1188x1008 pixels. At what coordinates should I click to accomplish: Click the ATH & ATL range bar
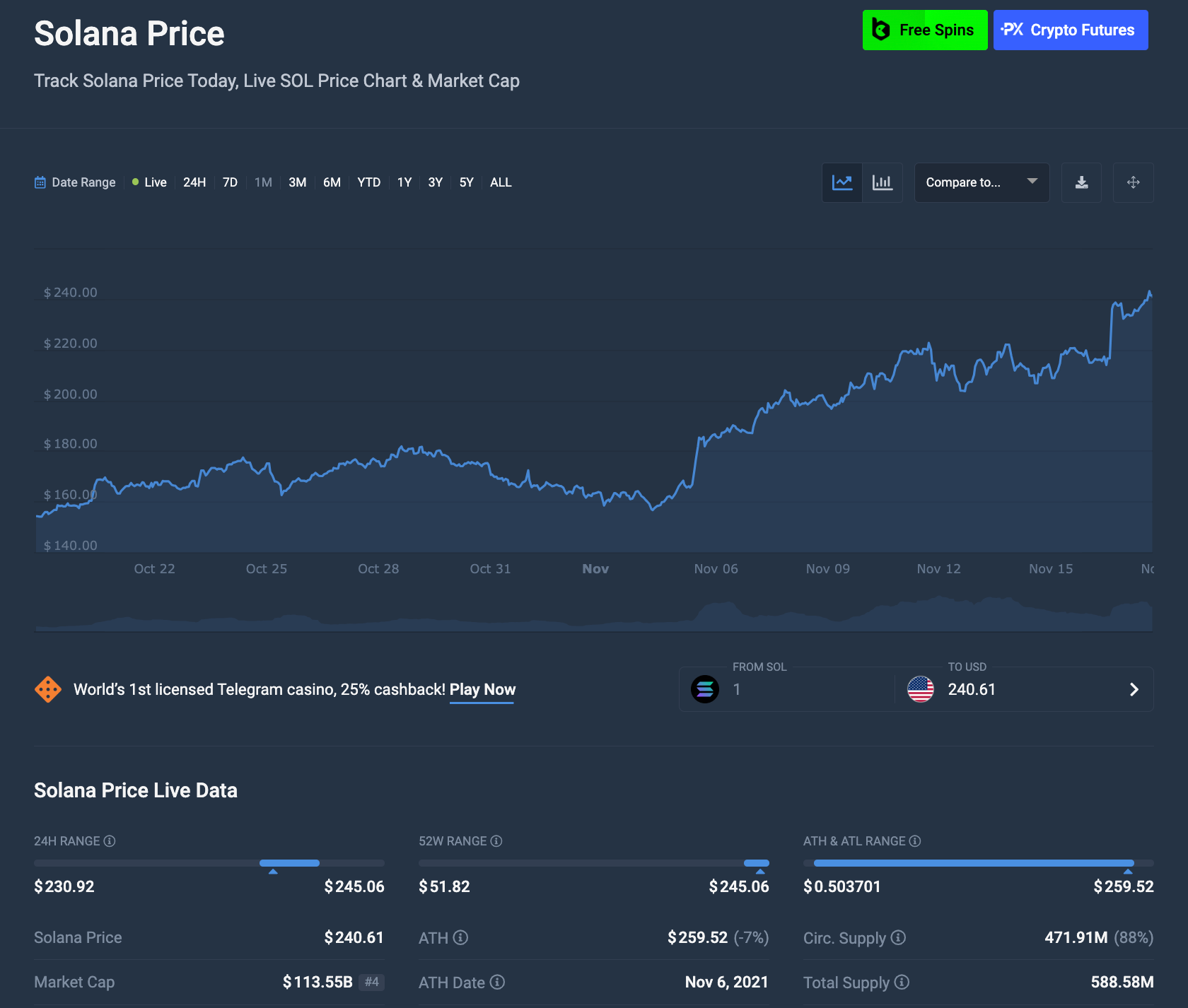point(979,863)
